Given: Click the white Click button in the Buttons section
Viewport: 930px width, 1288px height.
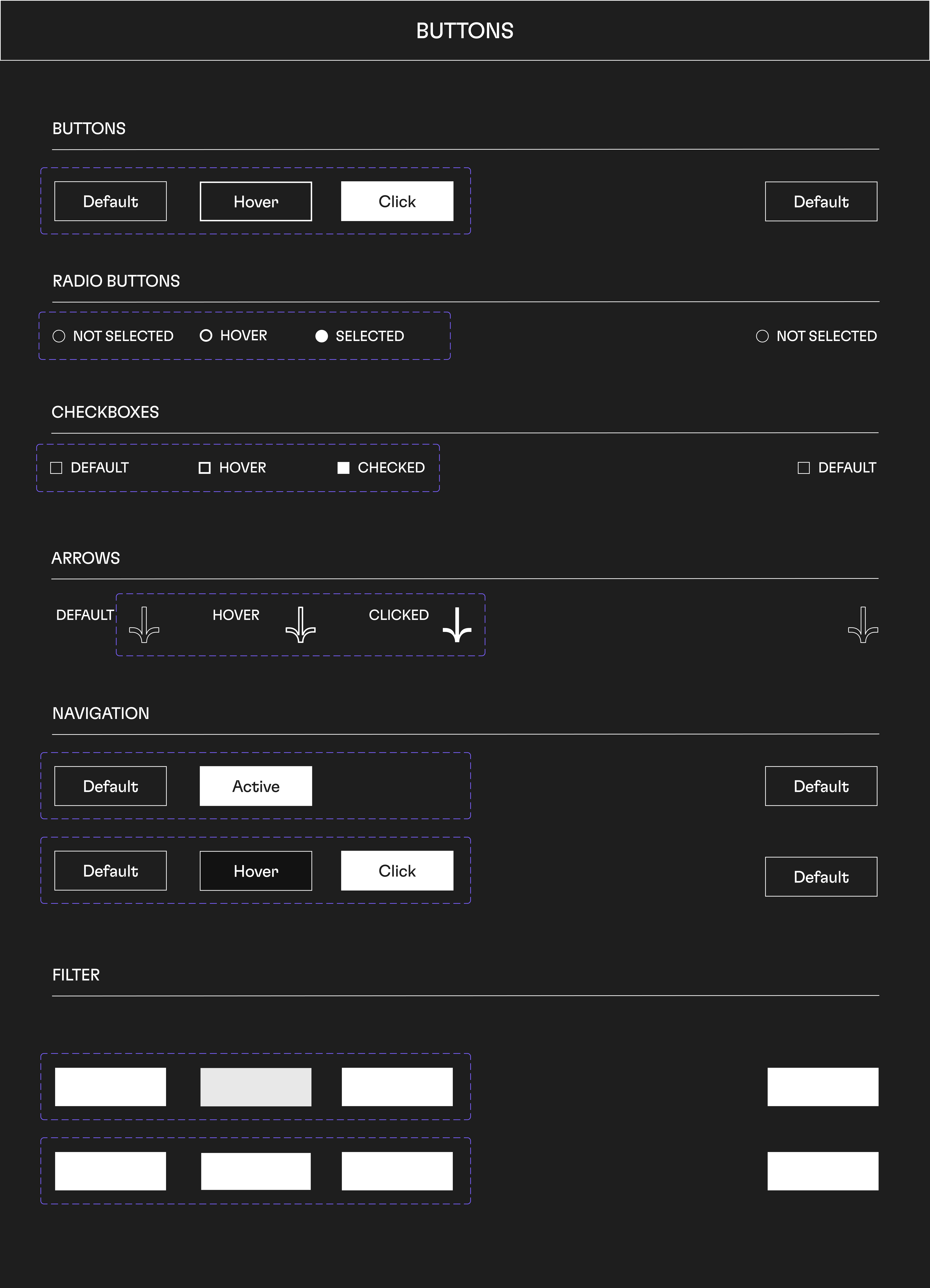Looking at the screenshot, I should pos(397,201).
